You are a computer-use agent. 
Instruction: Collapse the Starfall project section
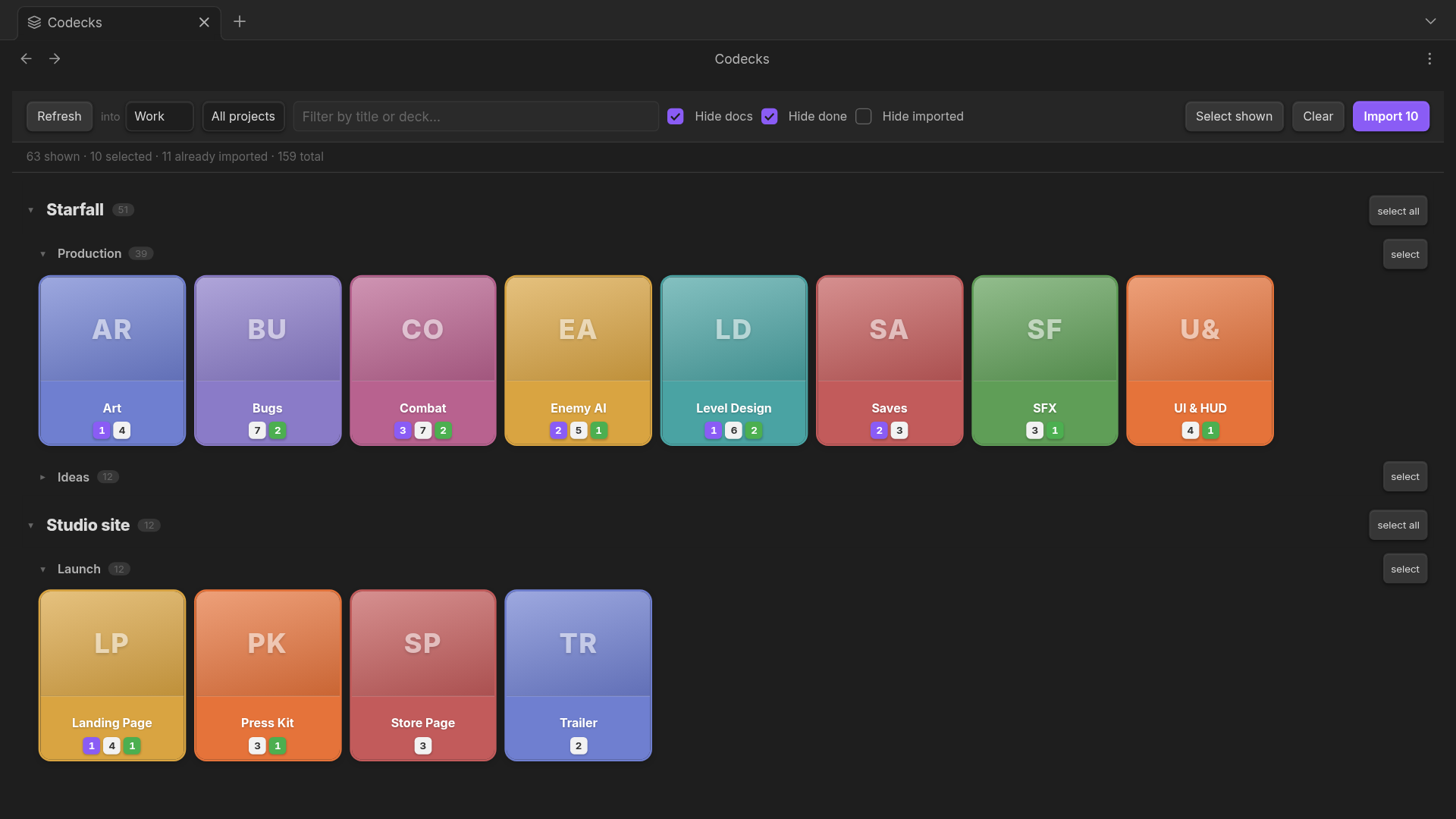point(31,210)
